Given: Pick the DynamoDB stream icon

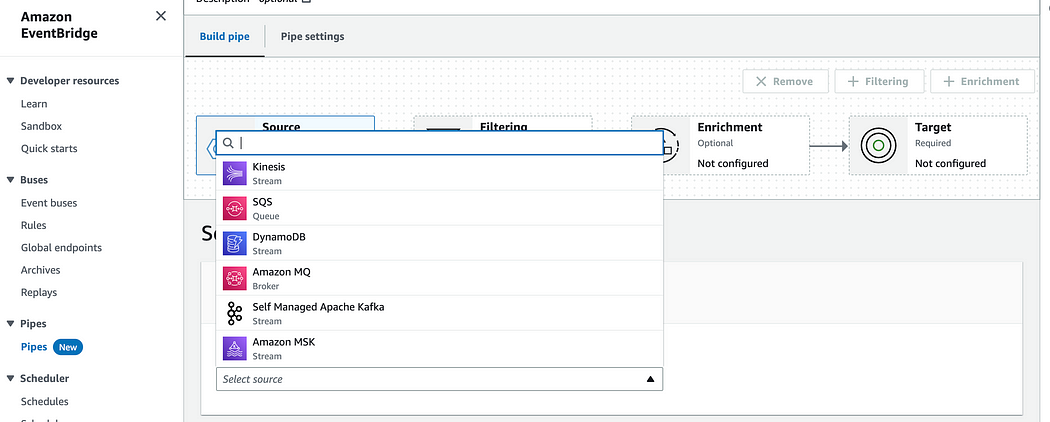Looking at the screenshot, I should (x=235, y=243).
